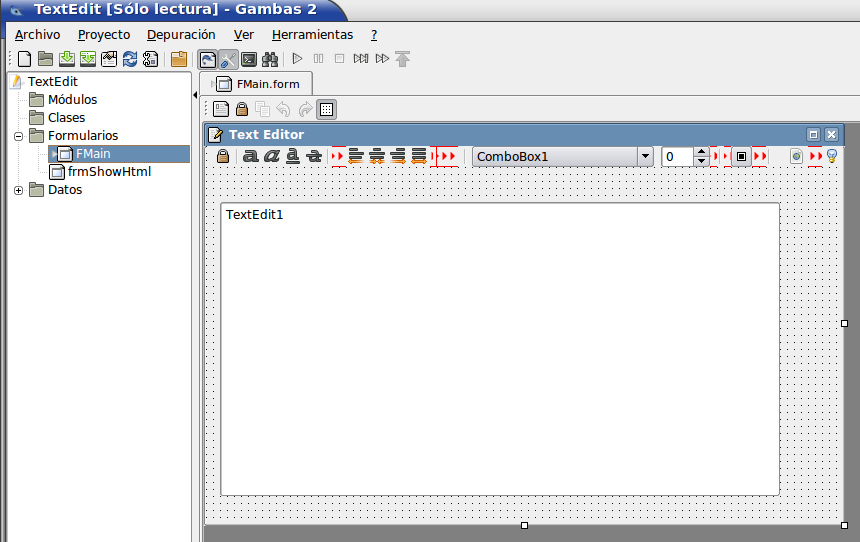Click the puzzle piece components icon

coord(151,59)
